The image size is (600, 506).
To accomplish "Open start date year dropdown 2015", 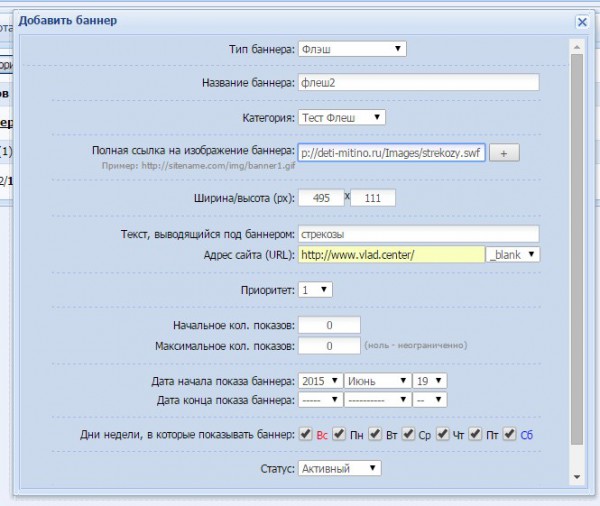I will coord(320,381).
